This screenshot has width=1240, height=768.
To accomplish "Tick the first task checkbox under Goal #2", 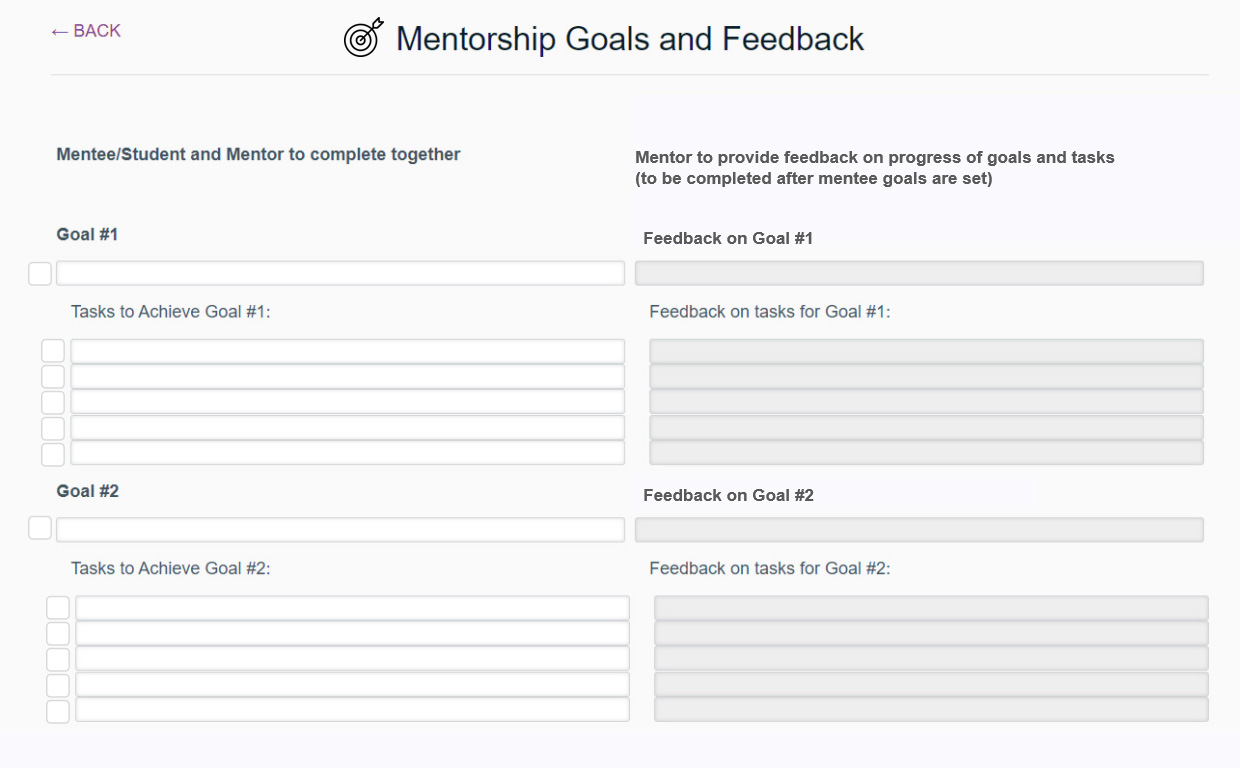I will tap(58, 608).
